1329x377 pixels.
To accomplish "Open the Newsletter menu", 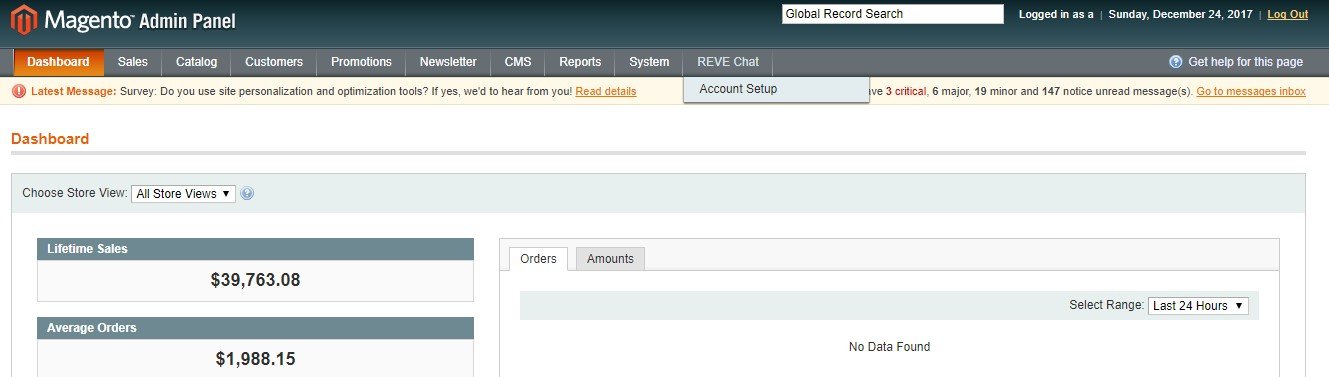I will click(448, 62).
